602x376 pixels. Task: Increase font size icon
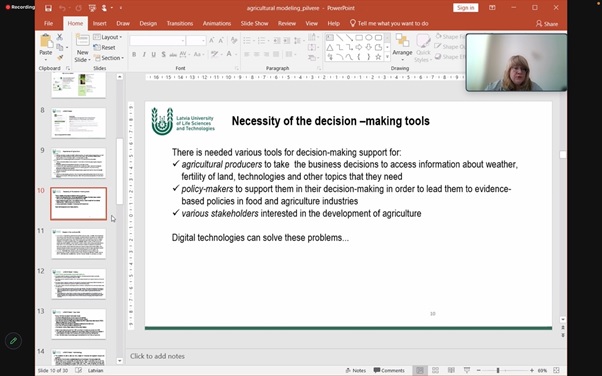click(x=212, y=40)
